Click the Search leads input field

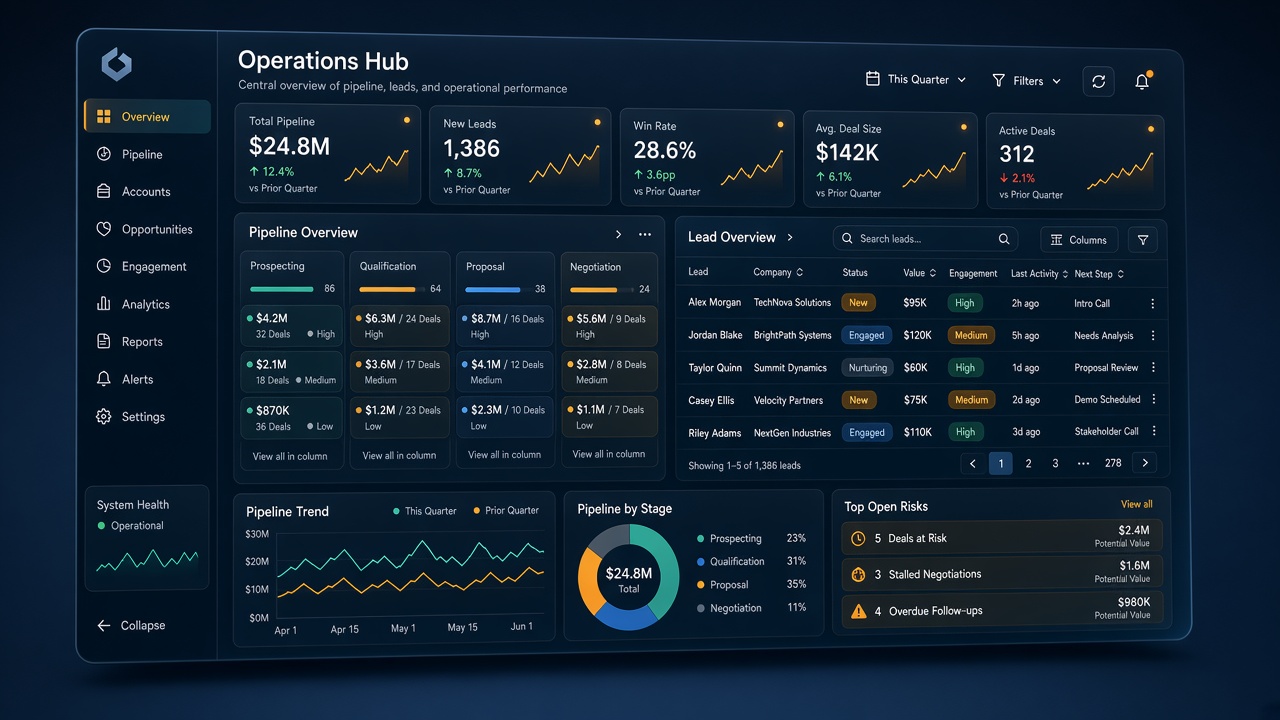click(x=925, y=239)
